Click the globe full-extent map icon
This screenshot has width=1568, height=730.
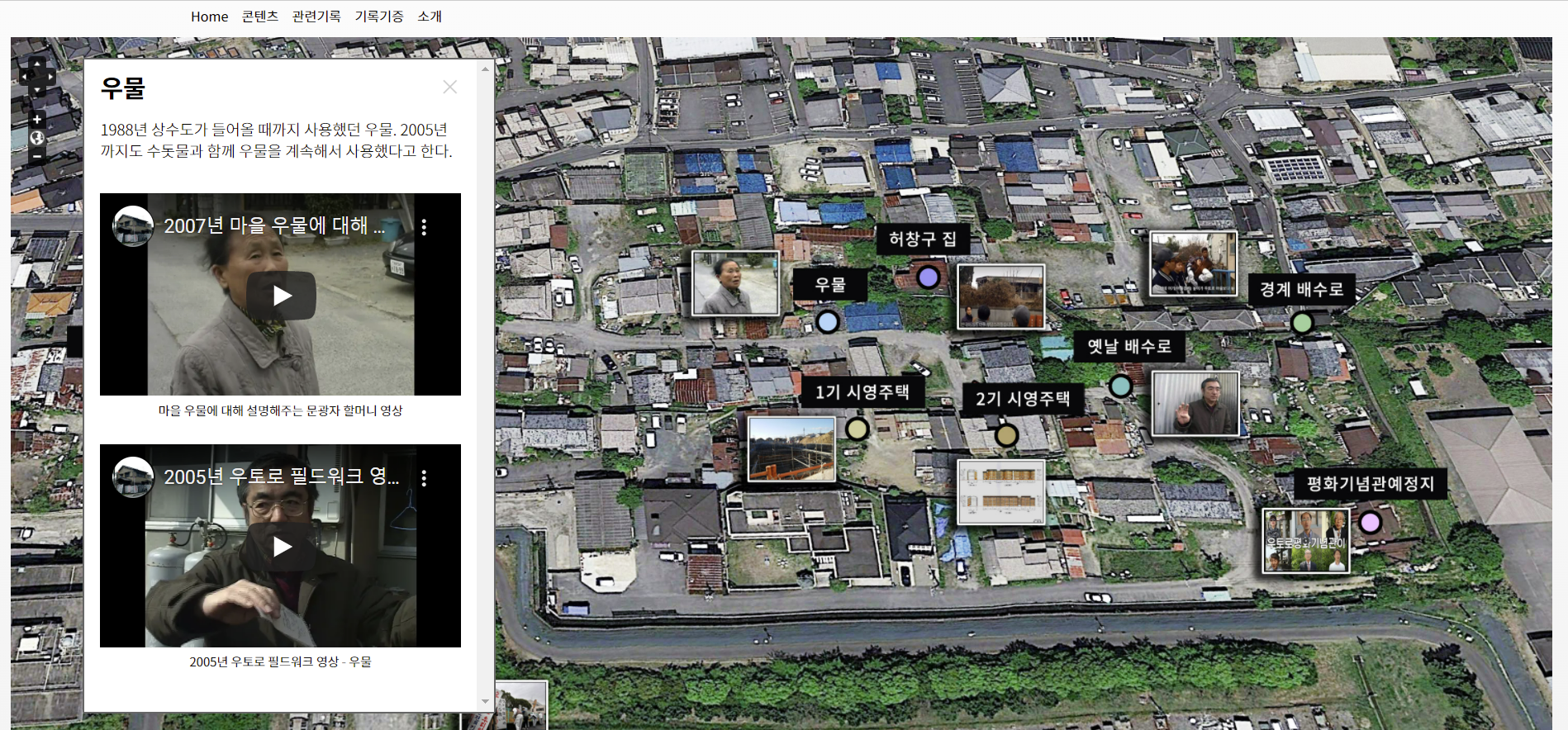(37, 138)
